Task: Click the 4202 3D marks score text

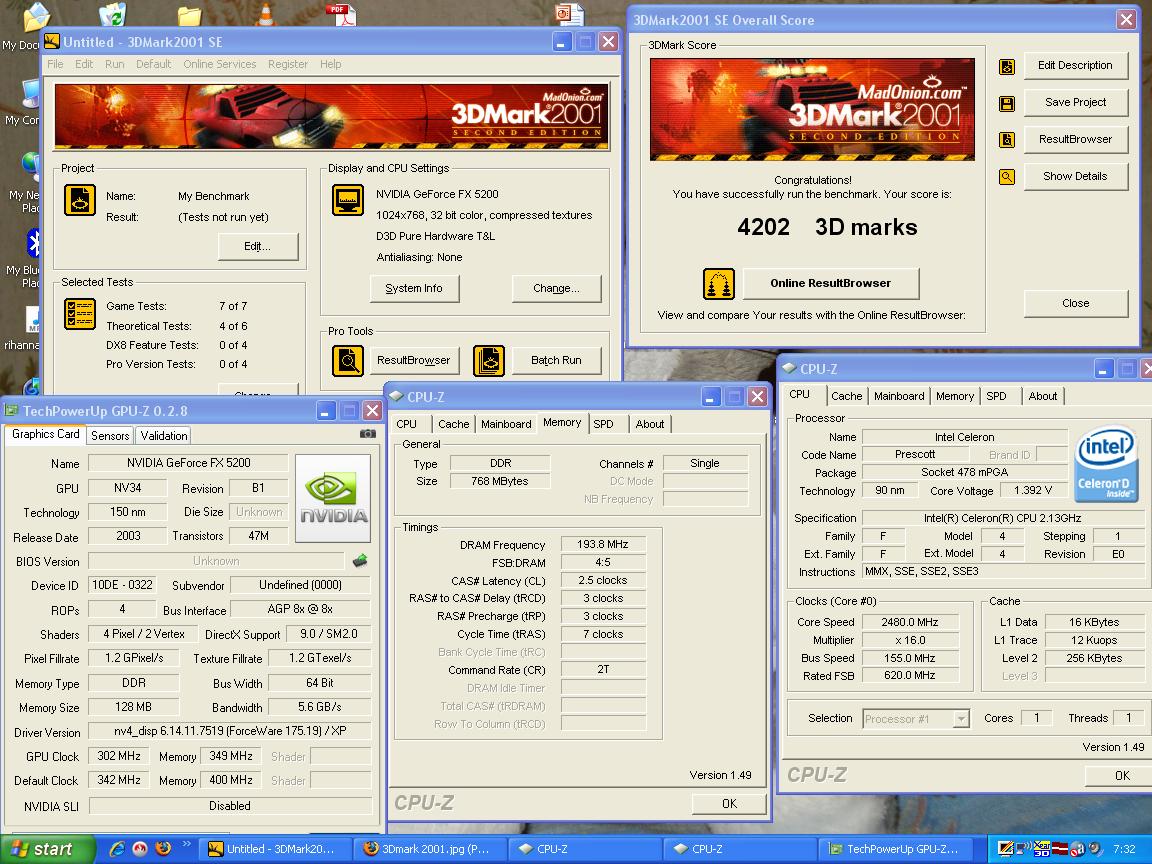Action: pyautogui.click(x=827, y=227)
